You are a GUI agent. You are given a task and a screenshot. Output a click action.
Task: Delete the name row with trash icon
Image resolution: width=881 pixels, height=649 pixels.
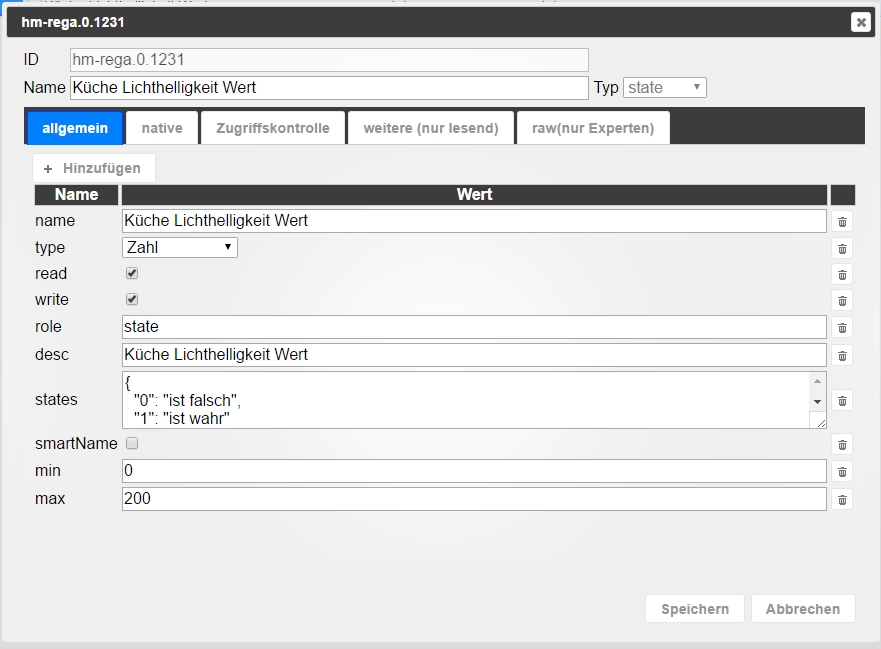842,222
